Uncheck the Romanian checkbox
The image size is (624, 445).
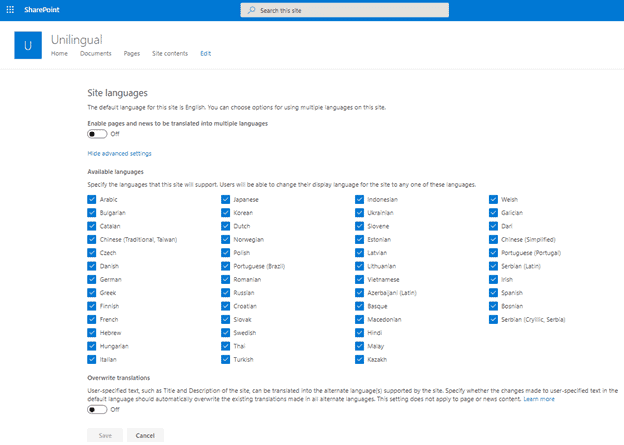(226, 279)
